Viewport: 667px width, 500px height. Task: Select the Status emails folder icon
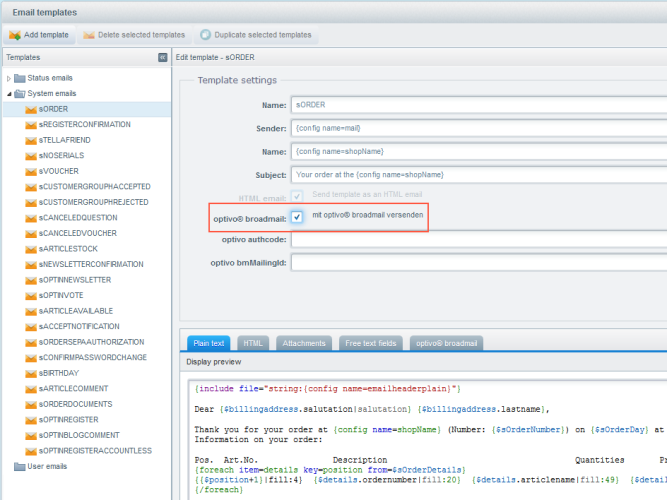pos(20,78)
